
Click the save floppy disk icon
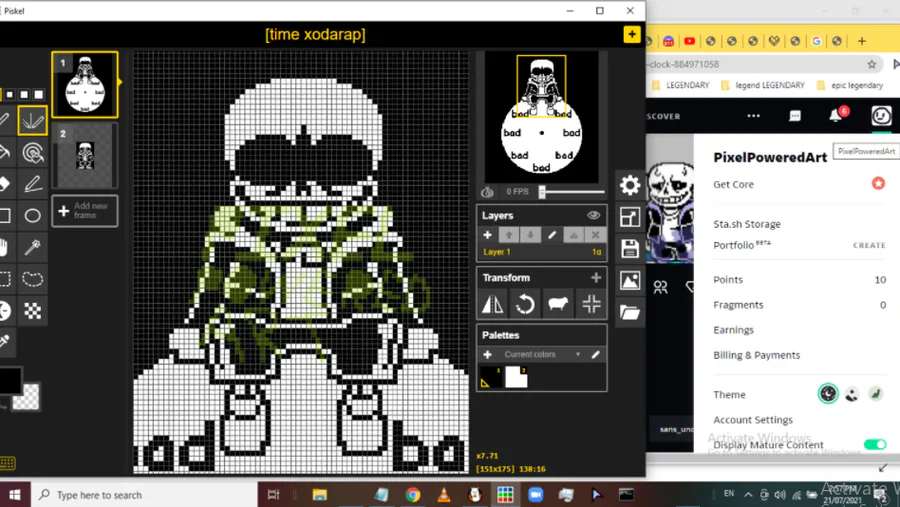[x=630, y=249]
